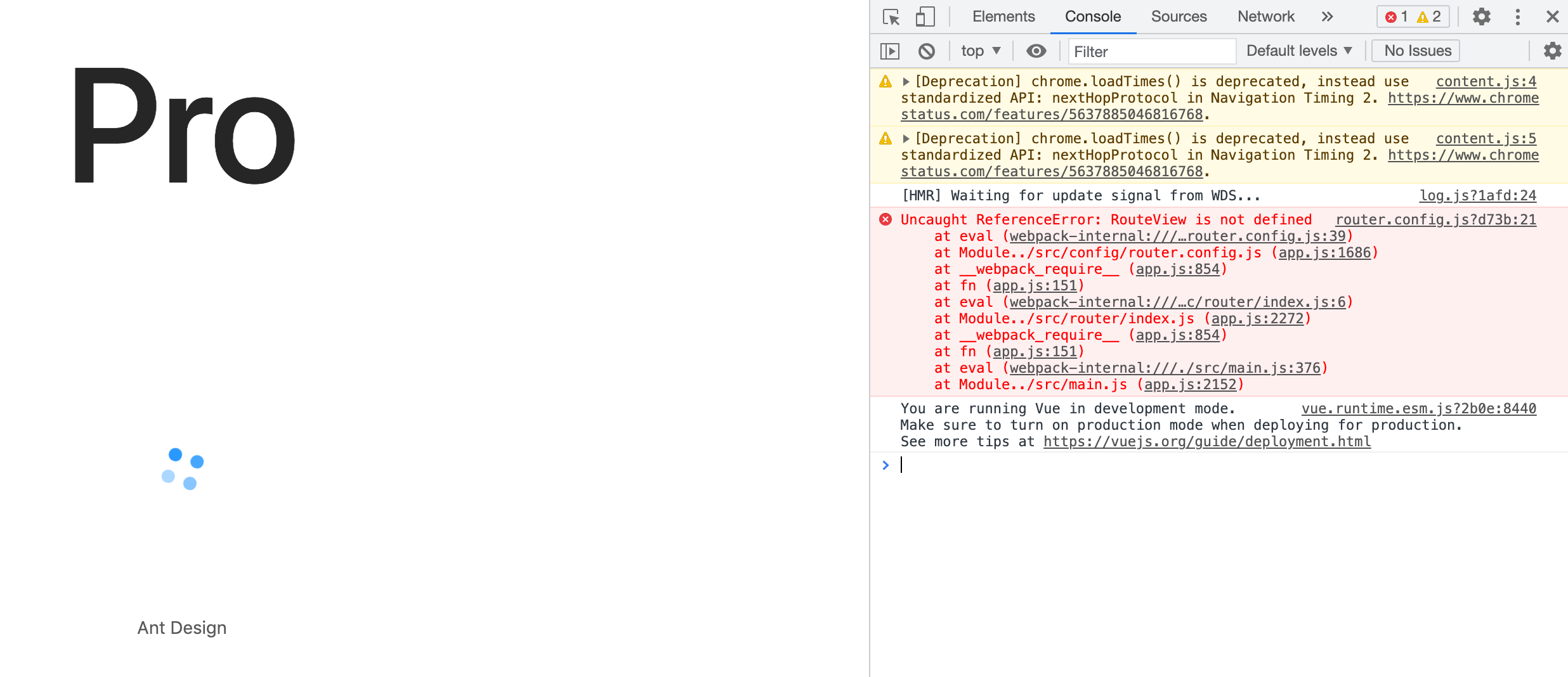Switch to the Elements tab
The width and height of the screenshot is (1568, 677).
click(x=1003, y=16)
